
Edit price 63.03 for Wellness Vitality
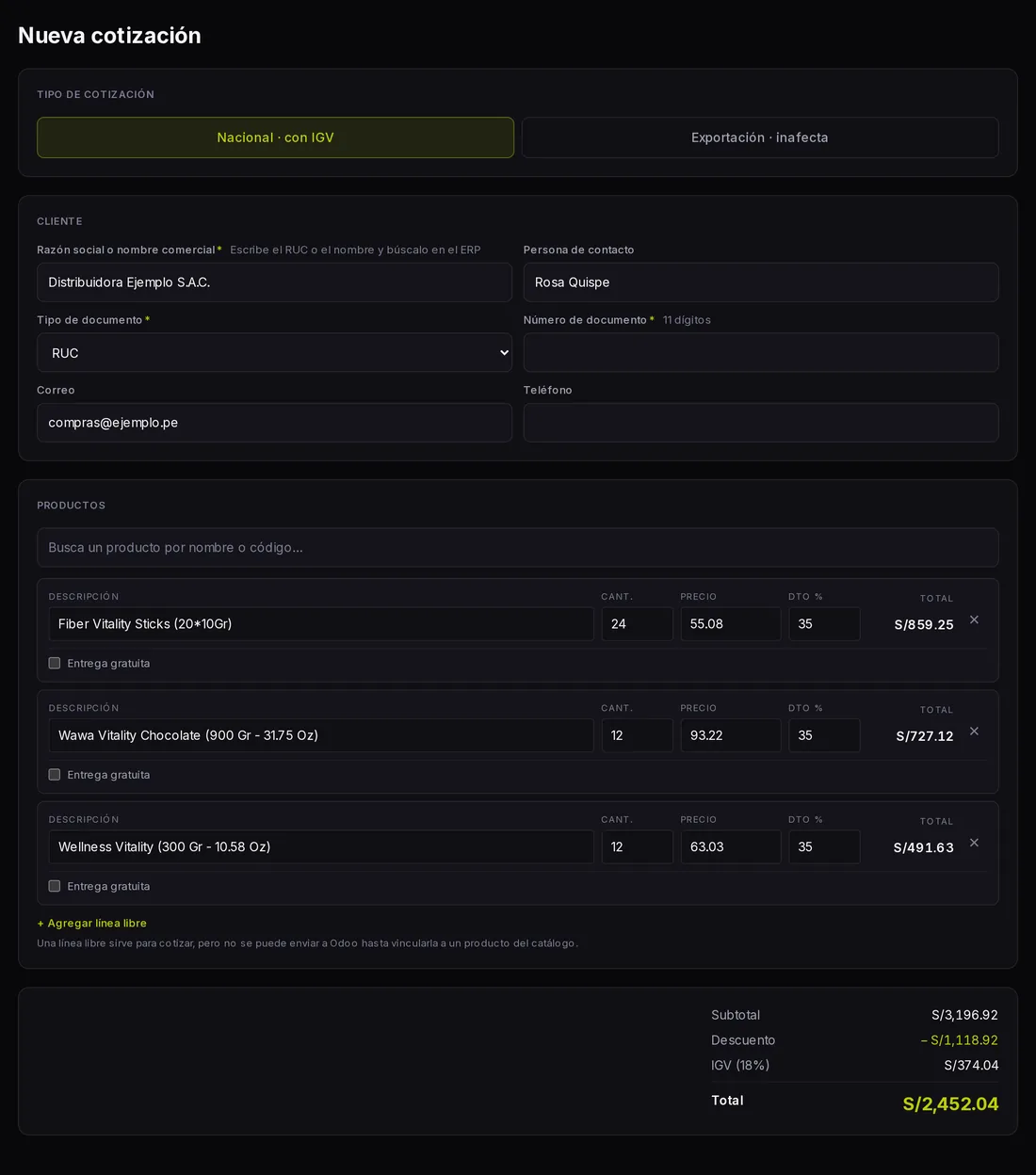click(x=731, y=847)
